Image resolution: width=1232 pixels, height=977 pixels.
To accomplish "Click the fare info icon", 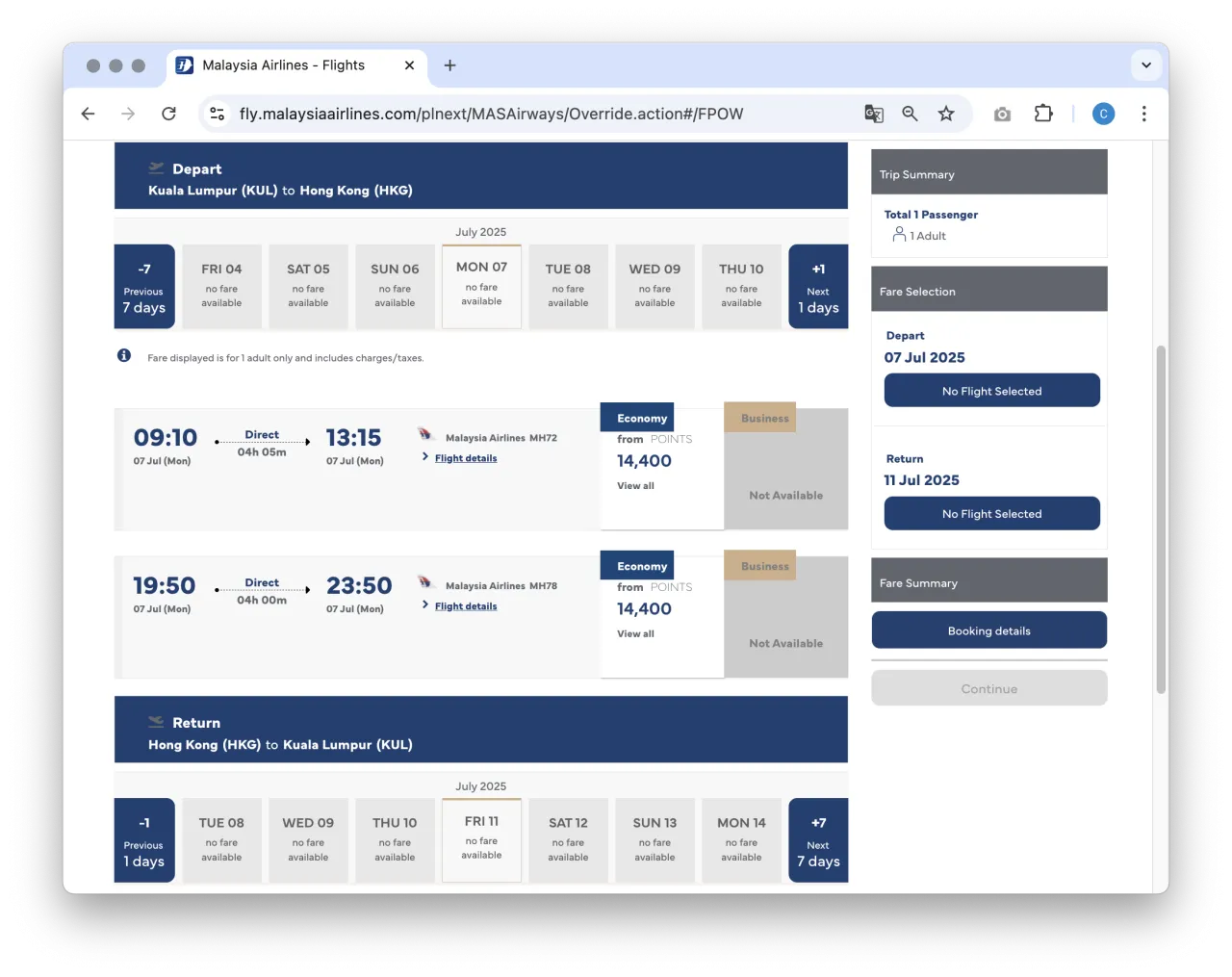I will tap(124, 356).
